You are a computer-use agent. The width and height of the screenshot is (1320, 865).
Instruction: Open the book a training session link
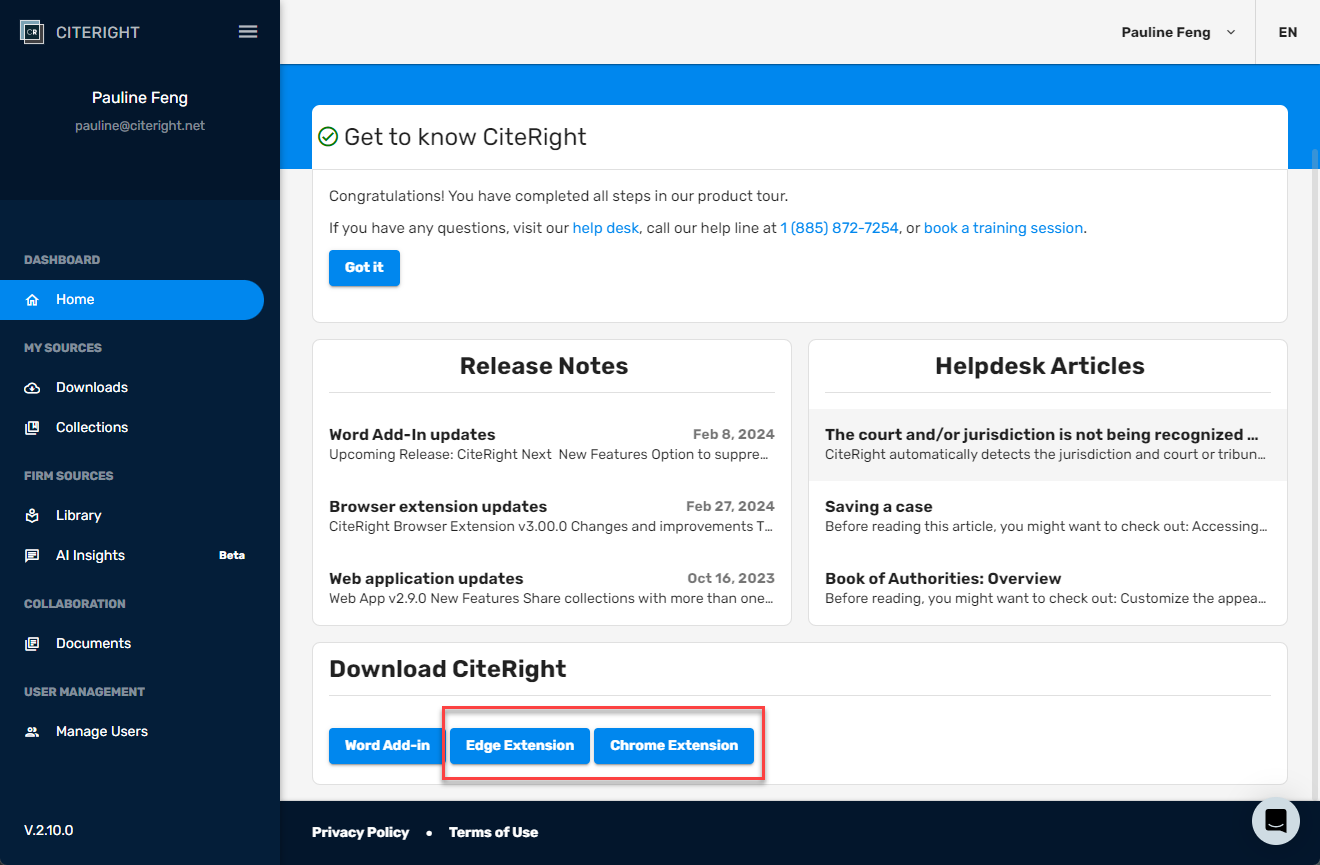1003,228
